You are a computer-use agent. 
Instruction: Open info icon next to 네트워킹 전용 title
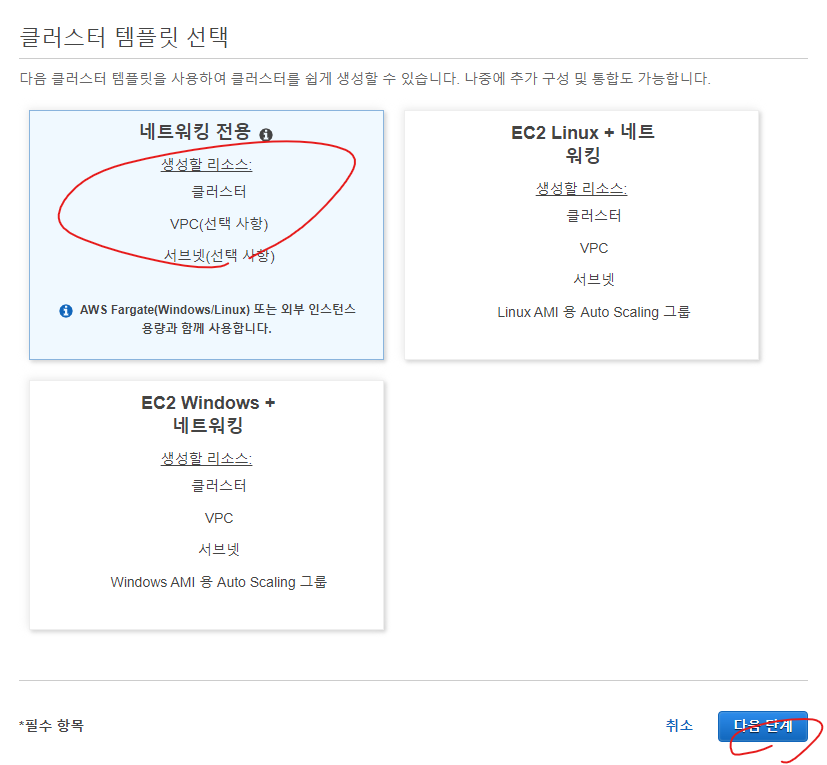[266, 135]
